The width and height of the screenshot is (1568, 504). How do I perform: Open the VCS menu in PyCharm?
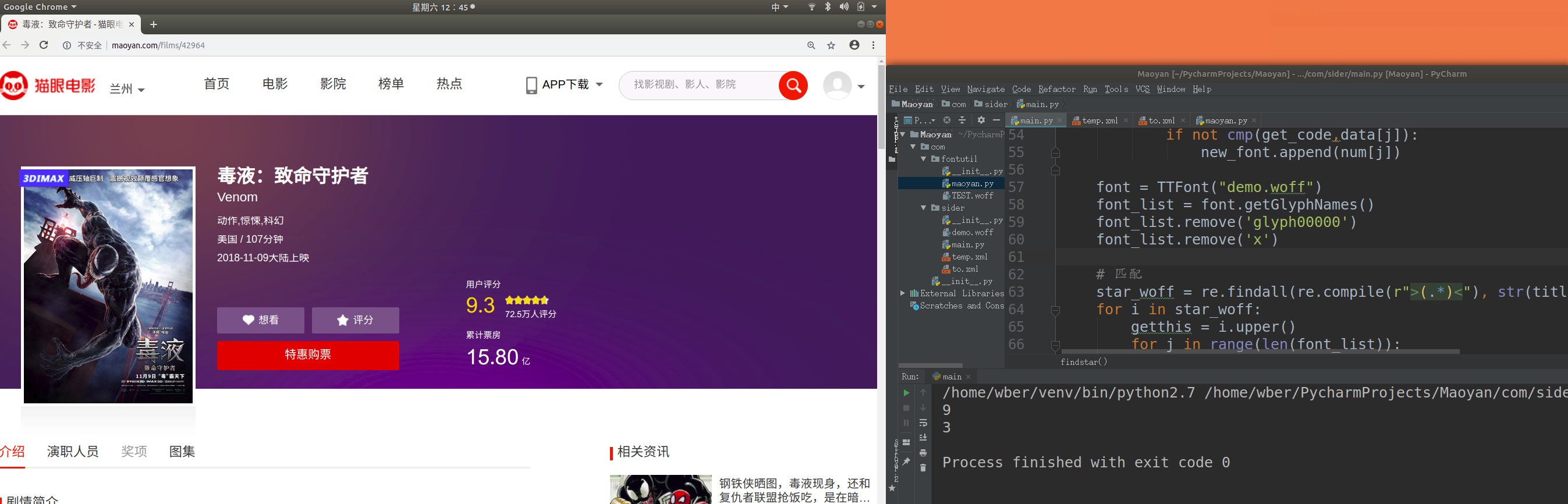point(1143,89)
